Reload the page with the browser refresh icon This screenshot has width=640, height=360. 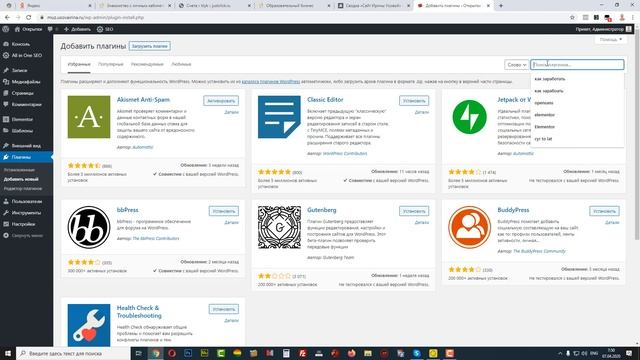[x=28, y=18]
